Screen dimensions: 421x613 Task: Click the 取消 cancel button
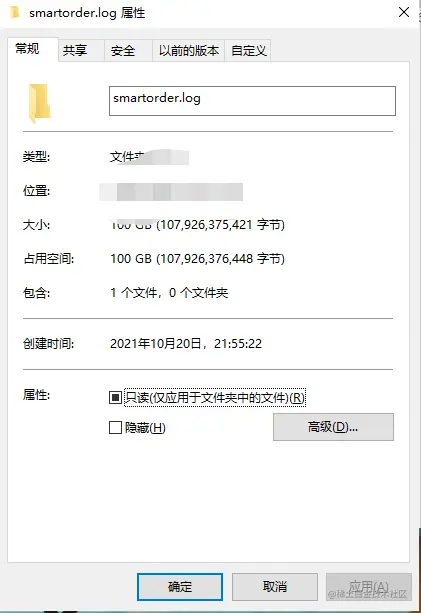275,587
